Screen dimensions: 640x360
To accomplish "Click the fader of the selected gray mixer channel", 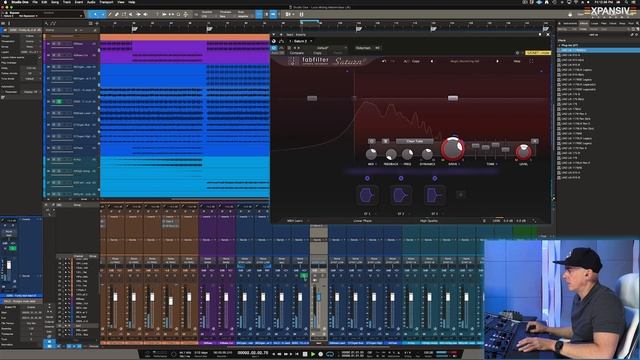I will tap(319, 298).
